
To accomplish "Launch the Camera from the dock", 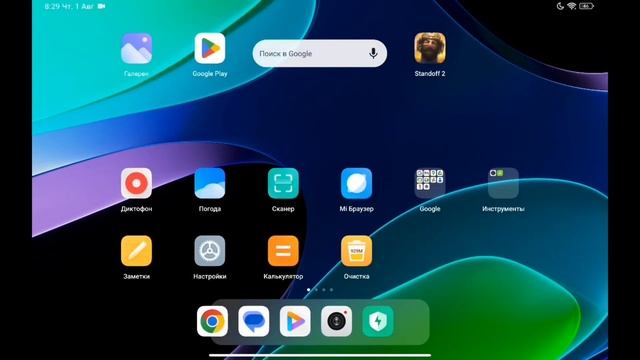I will click(x=336, y=321).
